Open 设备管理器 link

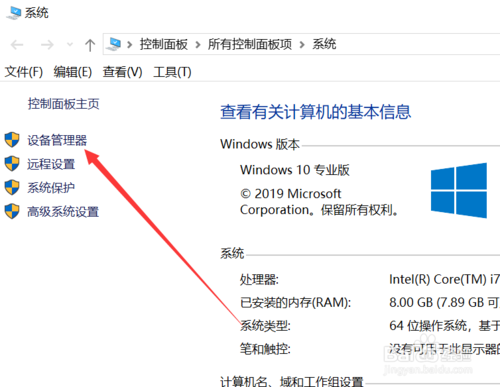[57, 140]
